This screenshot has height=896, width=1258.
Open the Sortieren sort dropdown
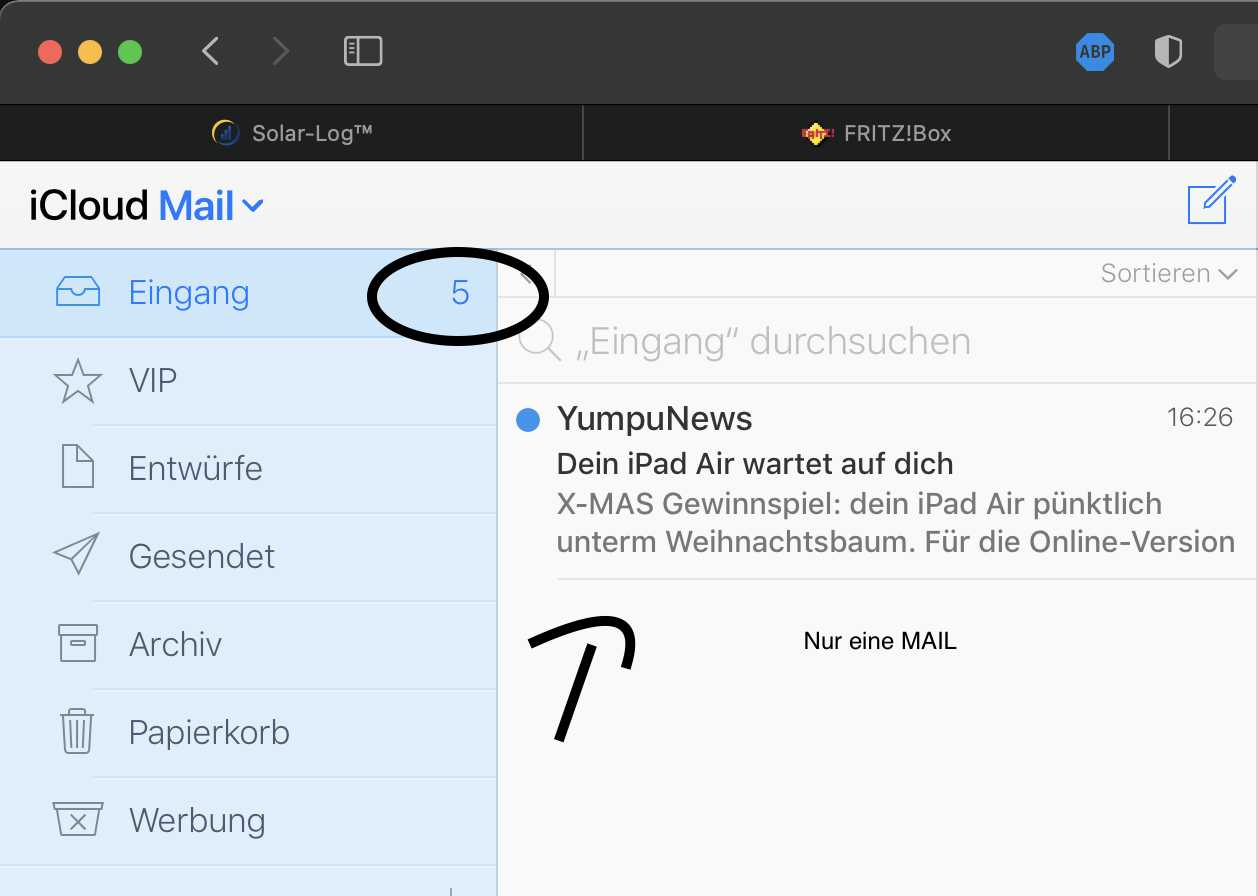pos(1169,273)
